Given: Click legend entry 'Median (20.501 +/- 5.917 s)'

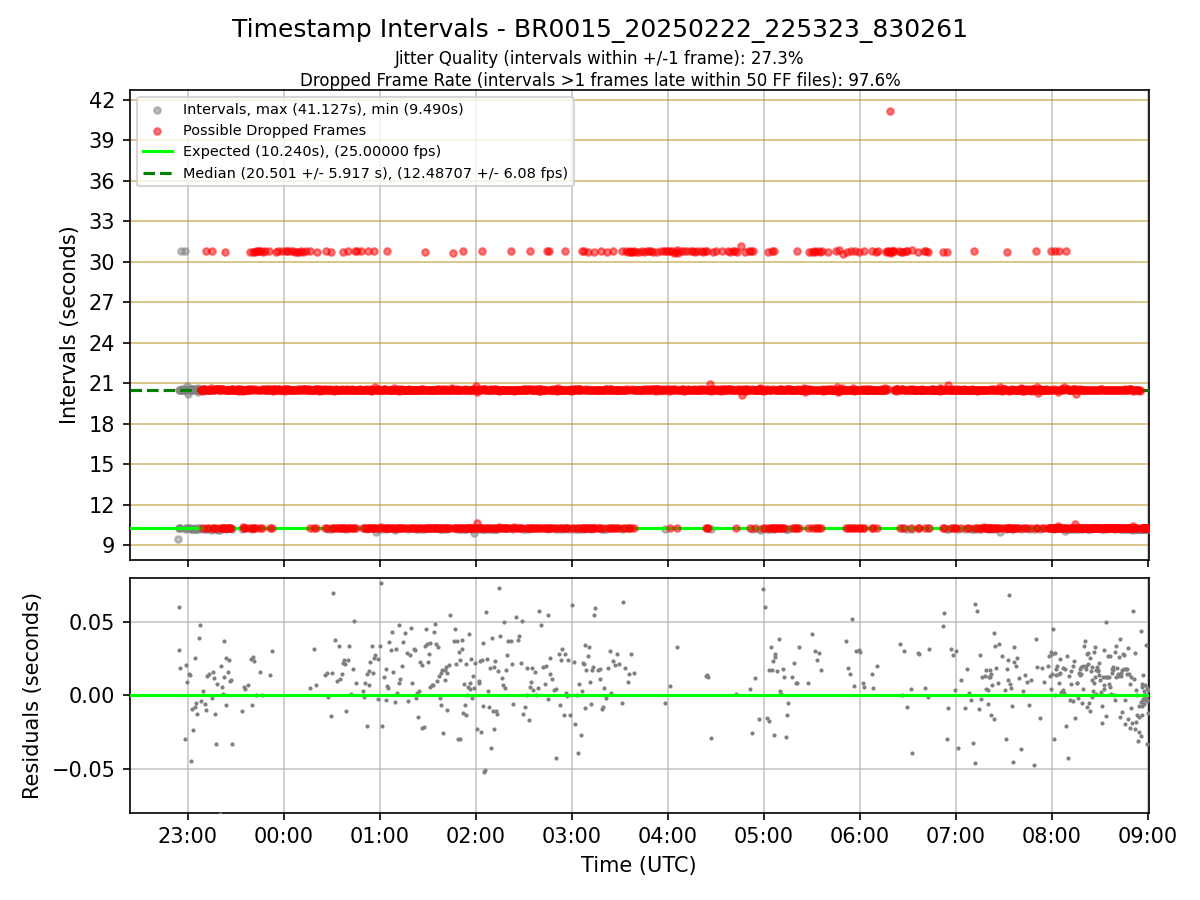Looking at the screenshot, I should tap(375, 173).
